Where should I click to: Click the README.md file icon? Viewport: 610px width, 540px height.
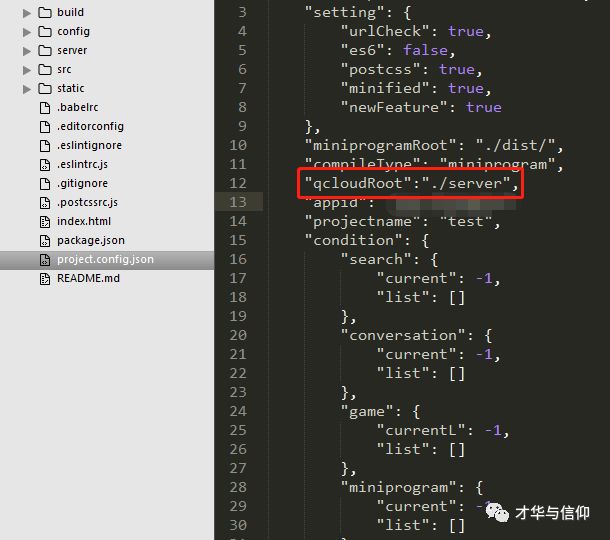45,279
